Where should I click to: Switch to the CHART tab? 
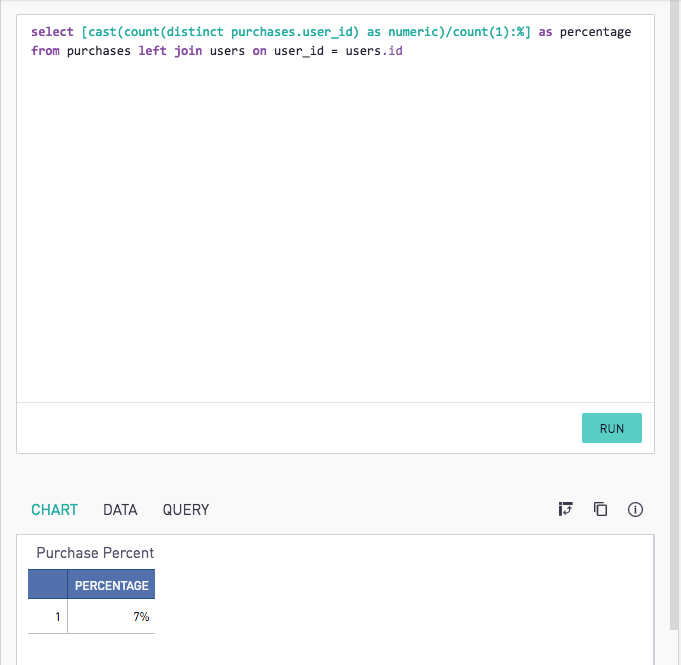point(54,510)
